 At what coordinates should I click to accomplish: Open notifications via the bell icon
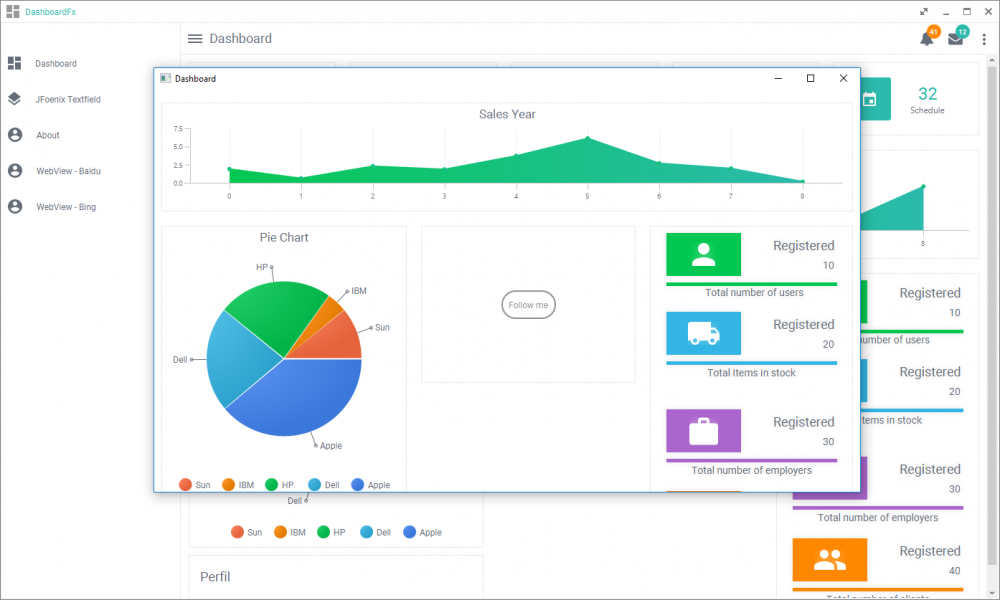click(x=926, y=38)
